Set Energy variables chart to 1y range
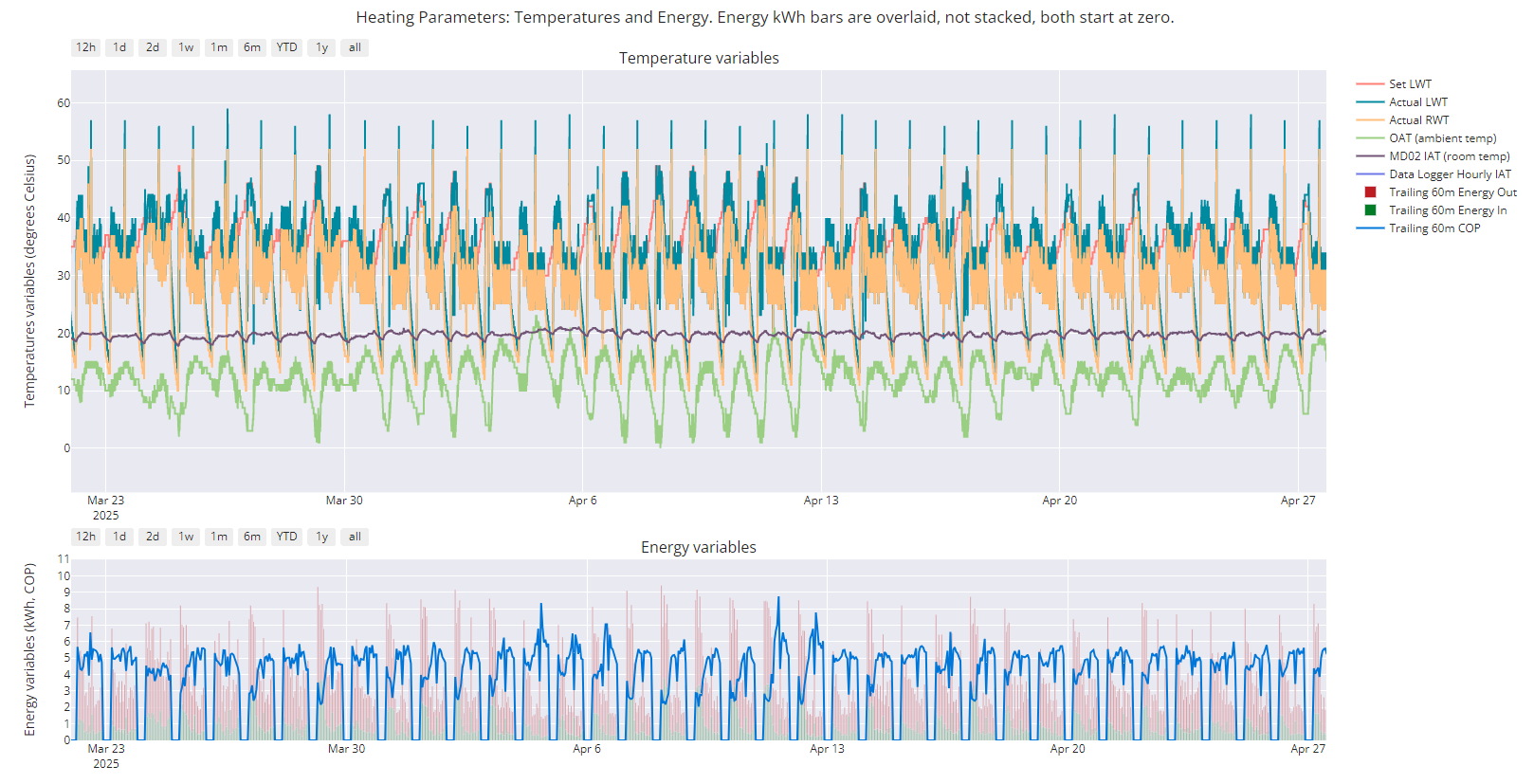The image size is (1534, 784). coord(322,537)
